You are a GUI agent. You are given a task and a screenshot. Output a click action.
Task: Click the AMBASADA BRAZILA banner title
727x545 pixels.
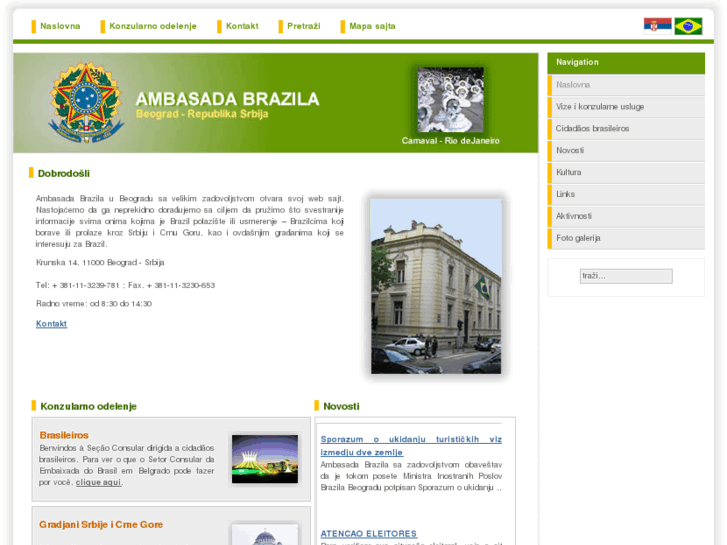227,99
